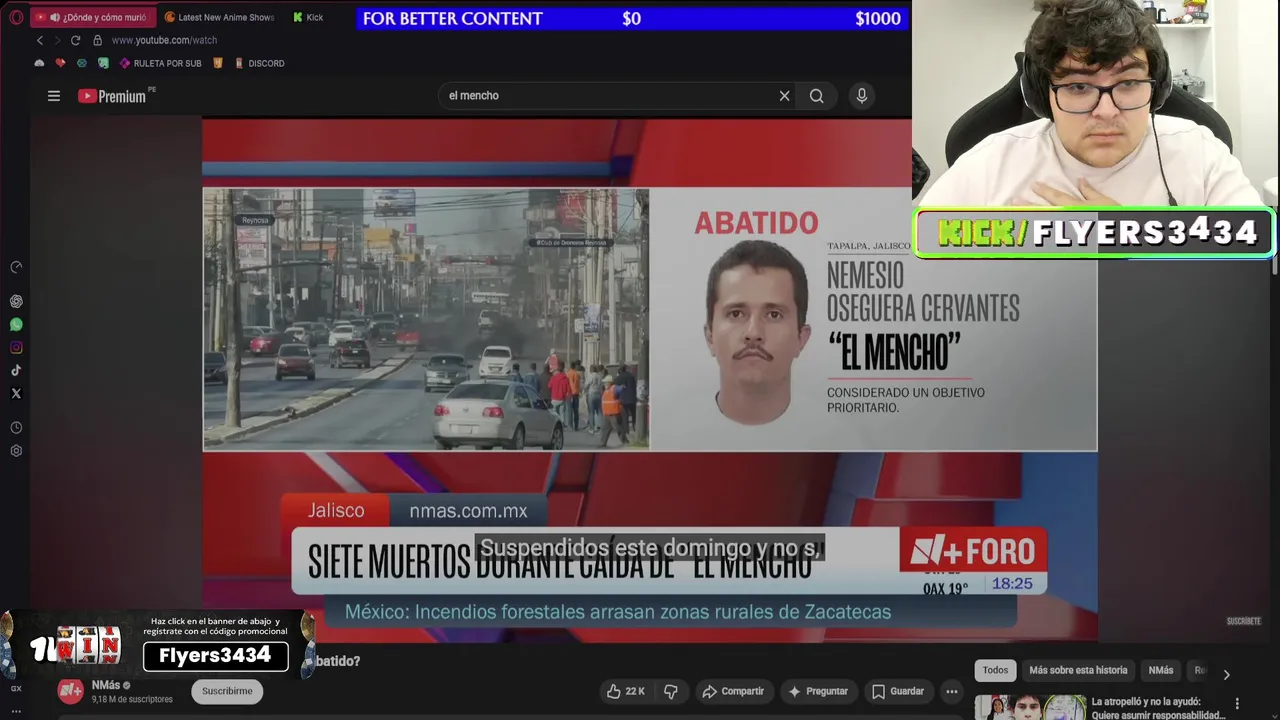Open GX Corner at sidebar bottom
The image size is (1280, 720).
point(16,688)
